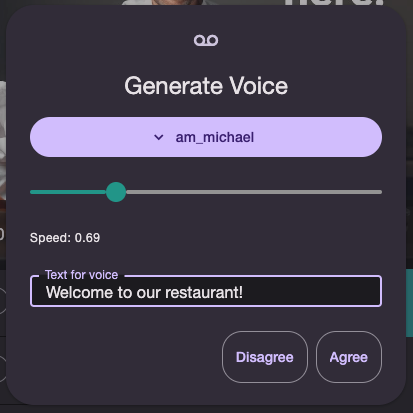This screenshot has width=413, height=413.
Task: Click the voicemail icon above Generate Voice
Action: (x=206, y=41)
